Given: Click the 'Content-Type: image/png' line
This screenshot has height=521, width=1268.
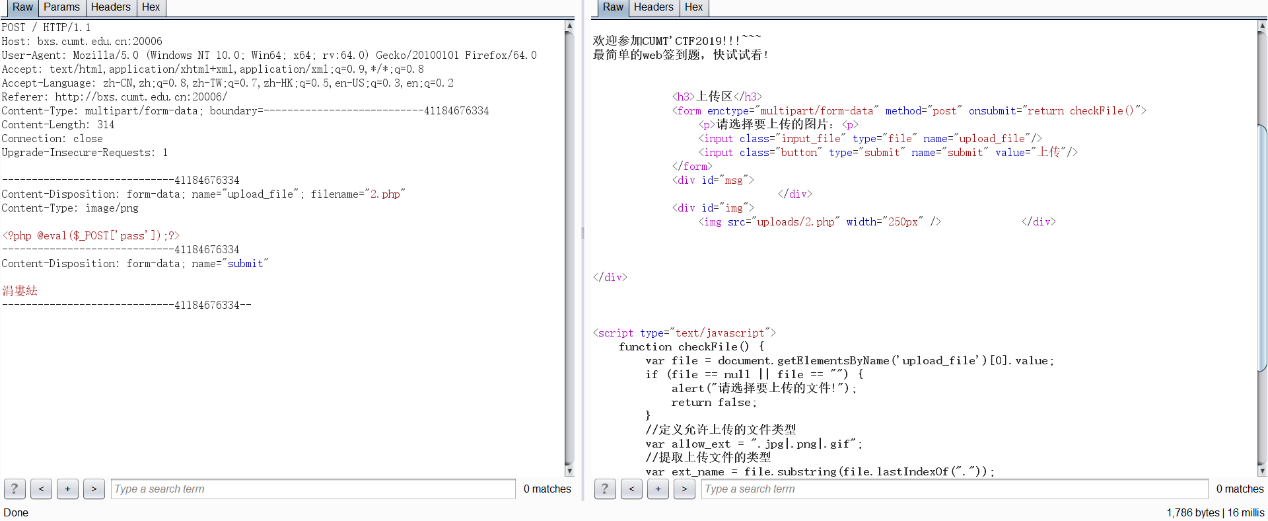Looking at the screenshot, I should (70, 208).
